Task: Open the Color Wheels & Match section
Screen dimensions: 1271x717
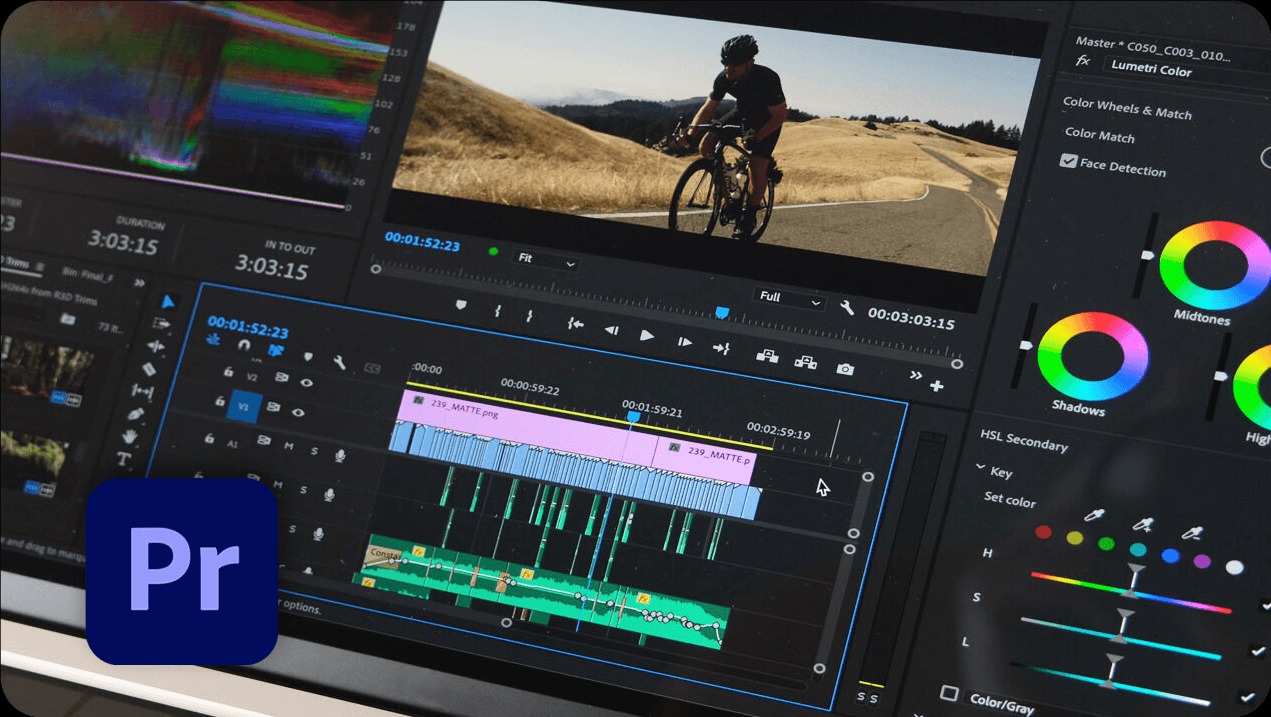Action: [x=1126, y=108]
